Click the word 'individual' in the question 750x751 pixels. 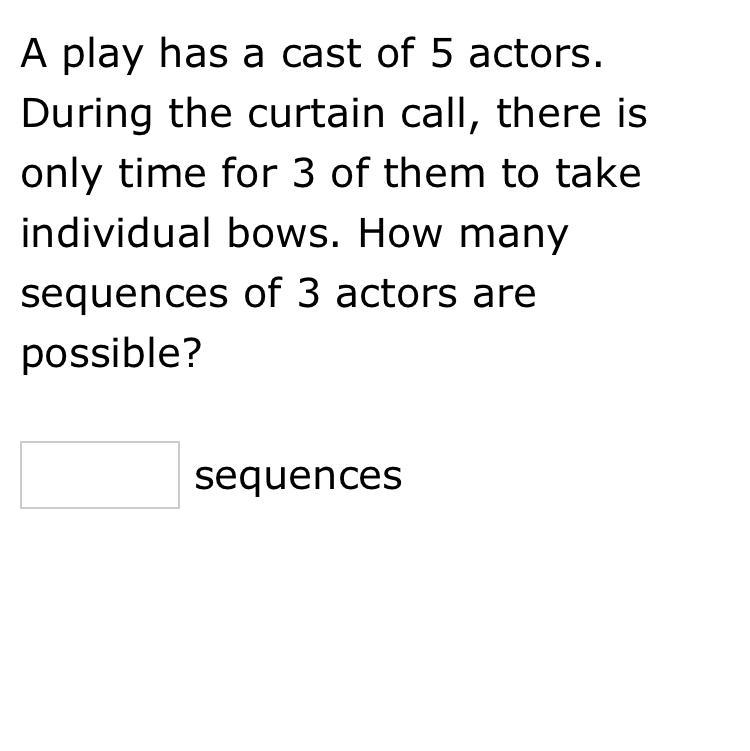click(x=116, y=234)
